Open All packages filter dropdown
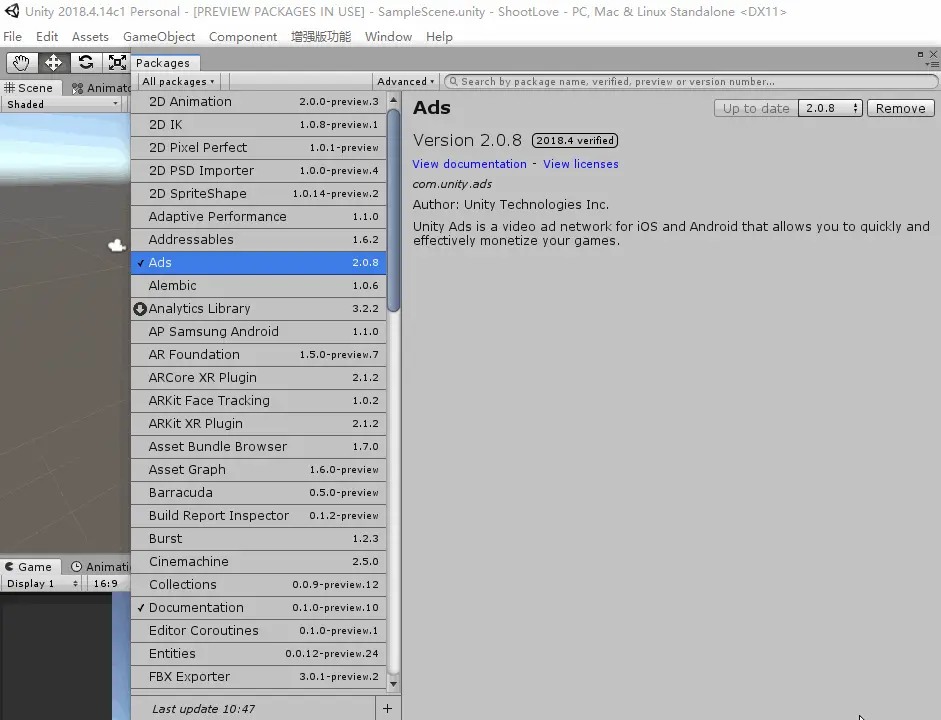This screenshot has height=720, width=941. pos(178,82)
